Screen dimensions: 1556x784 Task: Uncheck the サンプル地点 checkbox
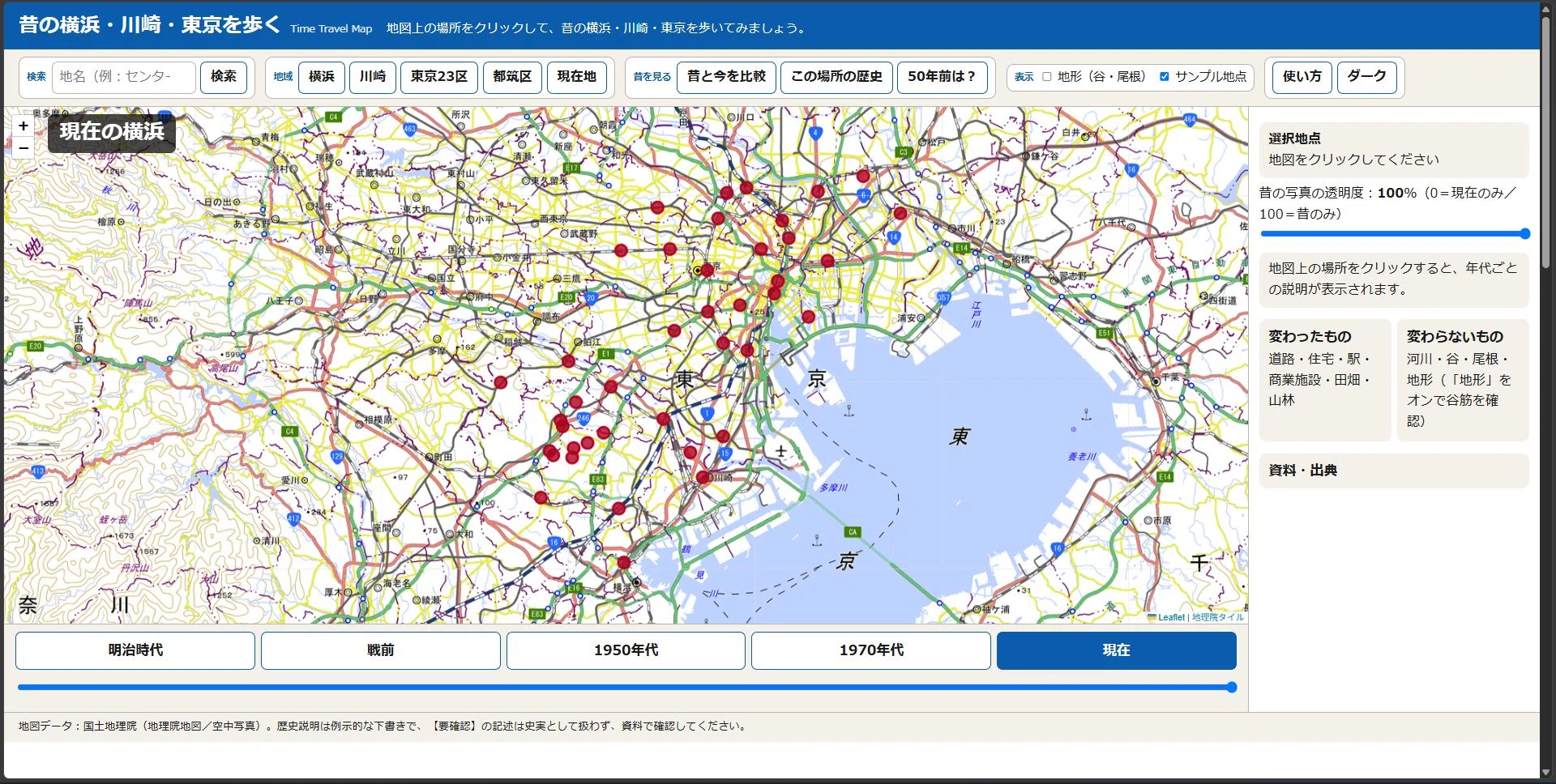(x=1165, y=77)
